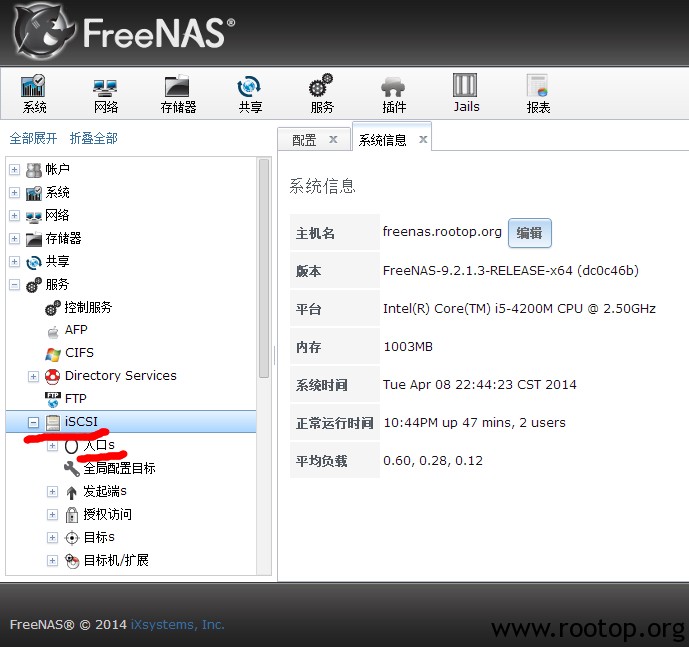Image resolution: width=689 pixels, height=647 pixels.
Task: Expand the 发起端s node
Action: (52, 491)
